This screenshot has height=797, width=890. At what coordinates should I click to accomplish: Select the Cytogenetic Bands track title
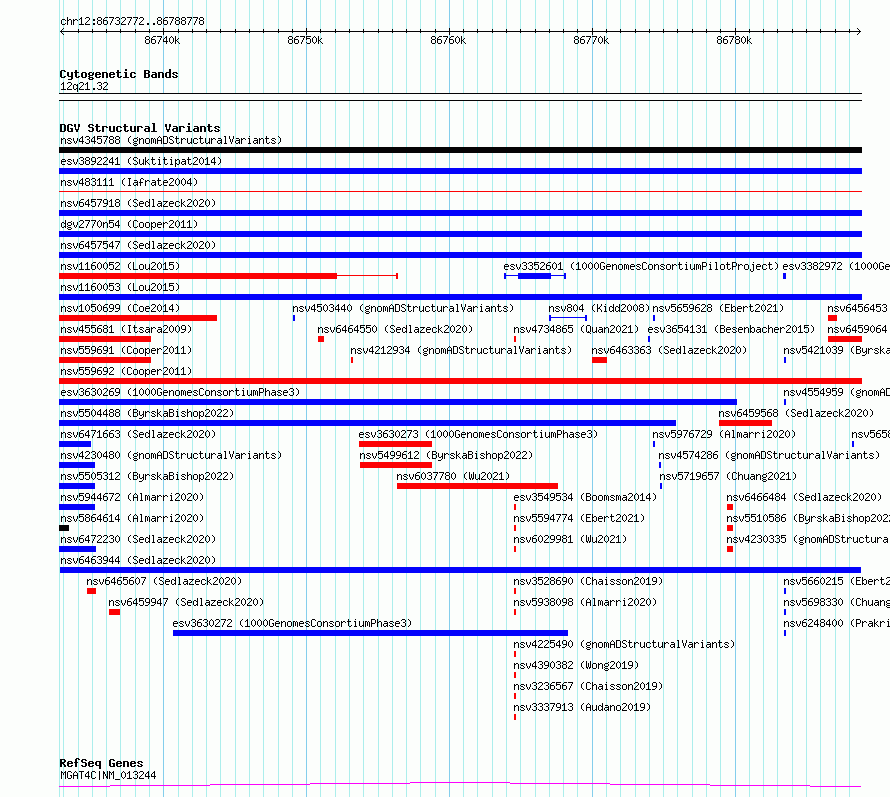pyautogui.click(x=119, y=74)
